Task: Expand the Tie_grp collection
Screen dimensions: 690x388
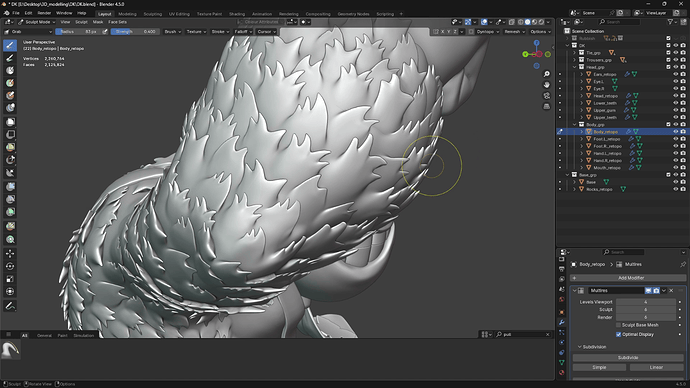Action: click(574, 53)
